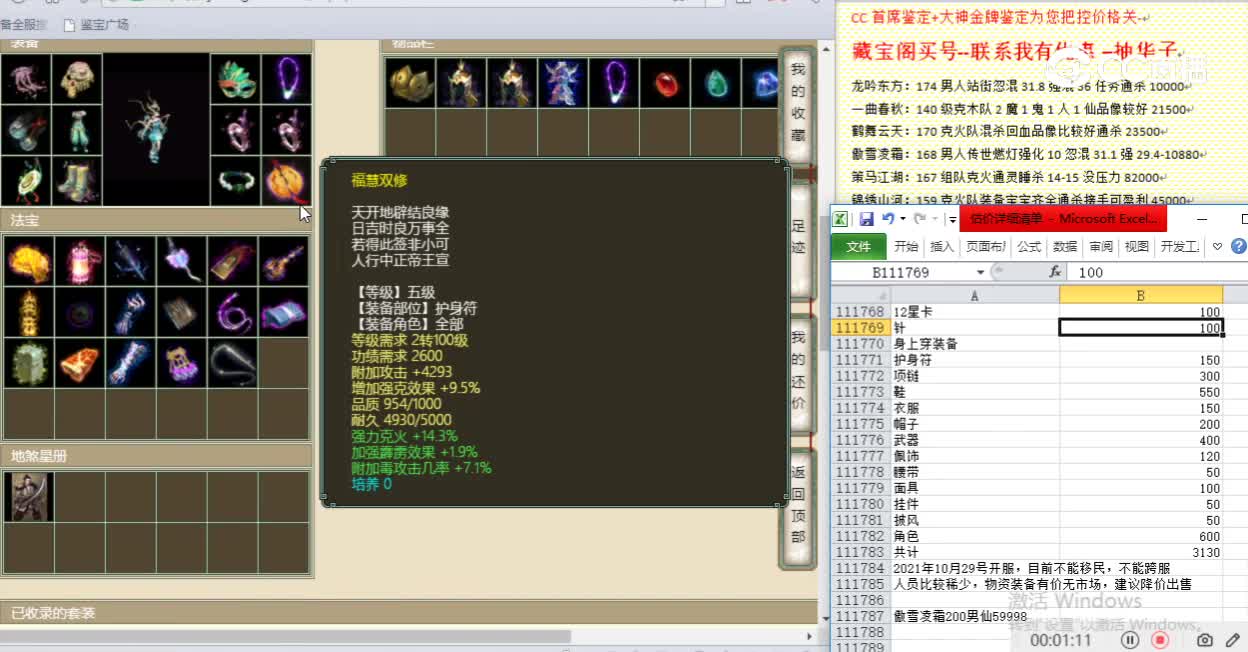Image resolution: width=1248 pixels, height=652 pixels.
Task: Select cell containing 护身符
Action: point(975,360)
